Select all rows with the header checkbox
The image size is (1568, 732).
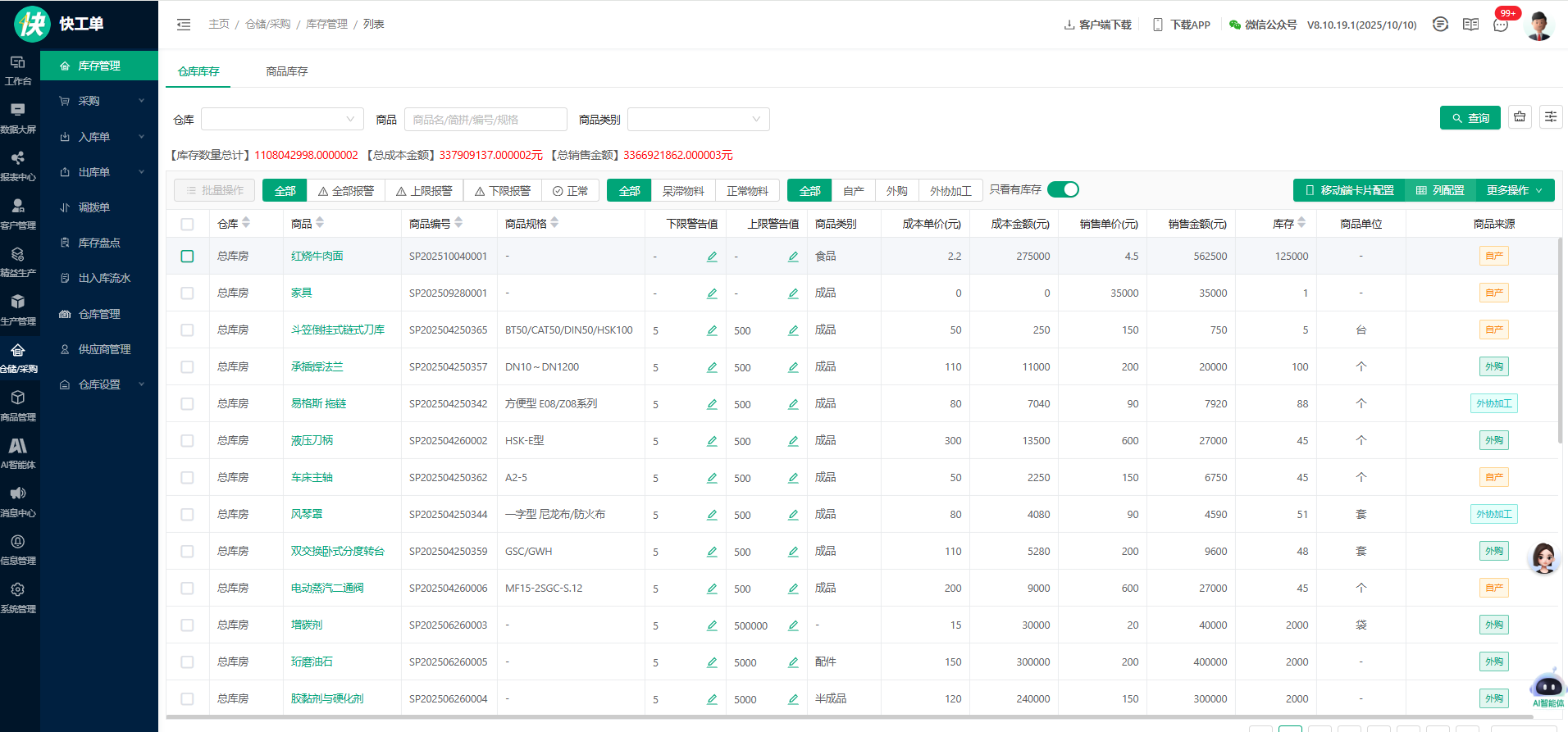click(x=187, y=224)
